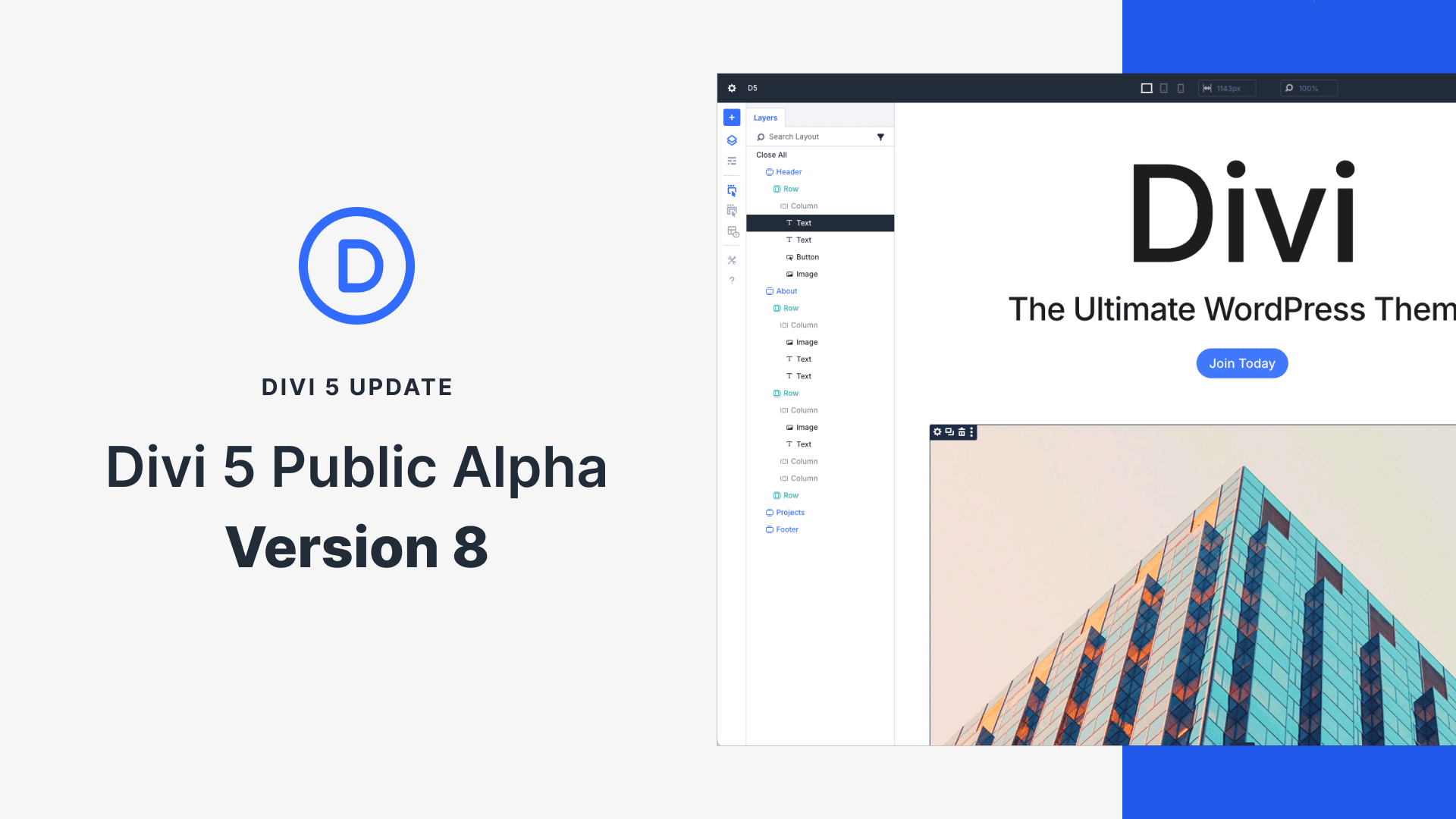The image size is (1456, 819).
Task: Select the mobile viewport icon
Action: [x=1180, y=88]
